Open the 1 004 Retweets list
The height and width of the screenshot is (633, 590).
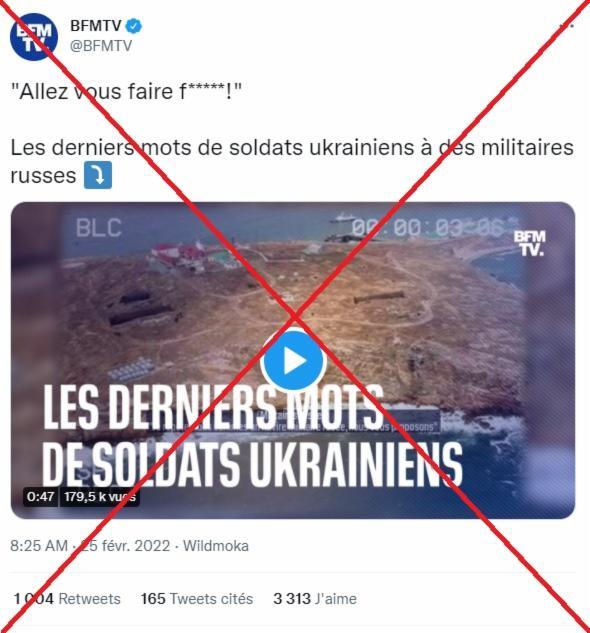tap(67, 599)
